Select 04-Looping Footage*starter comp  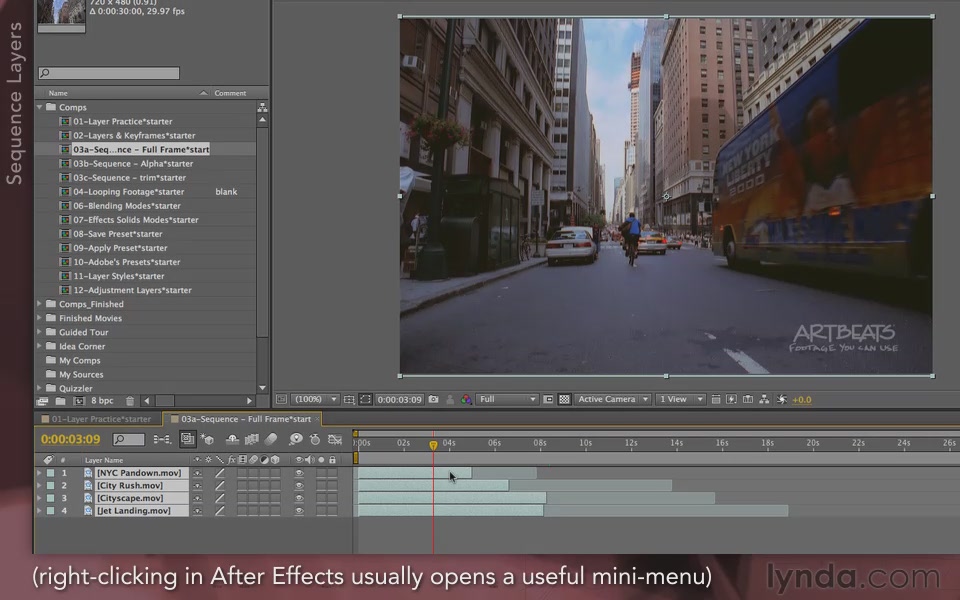(x=129, y=192)
